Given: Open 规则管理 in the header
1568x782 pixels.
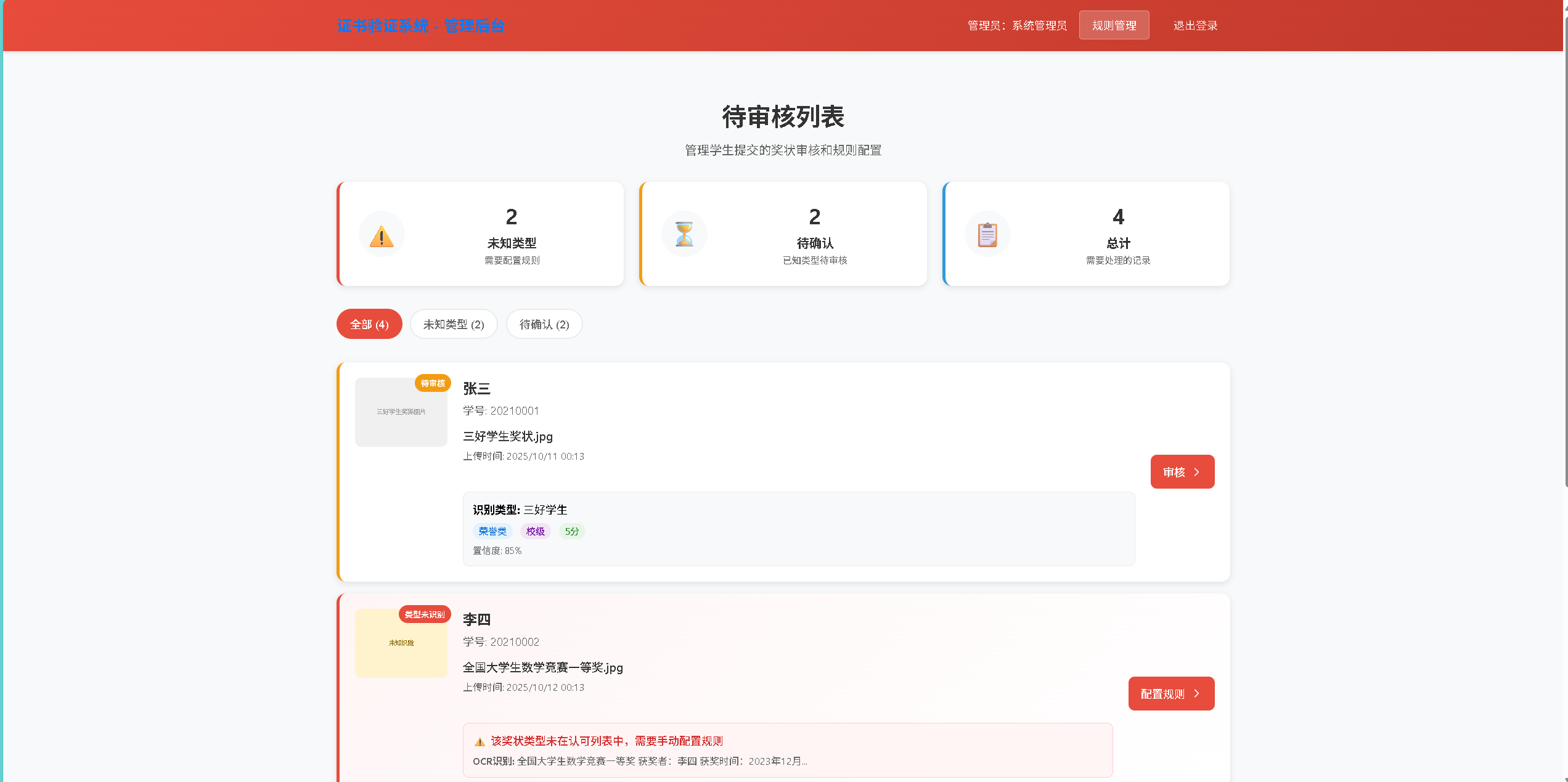Looking at the screenshot, I should tap(1114, 25).
